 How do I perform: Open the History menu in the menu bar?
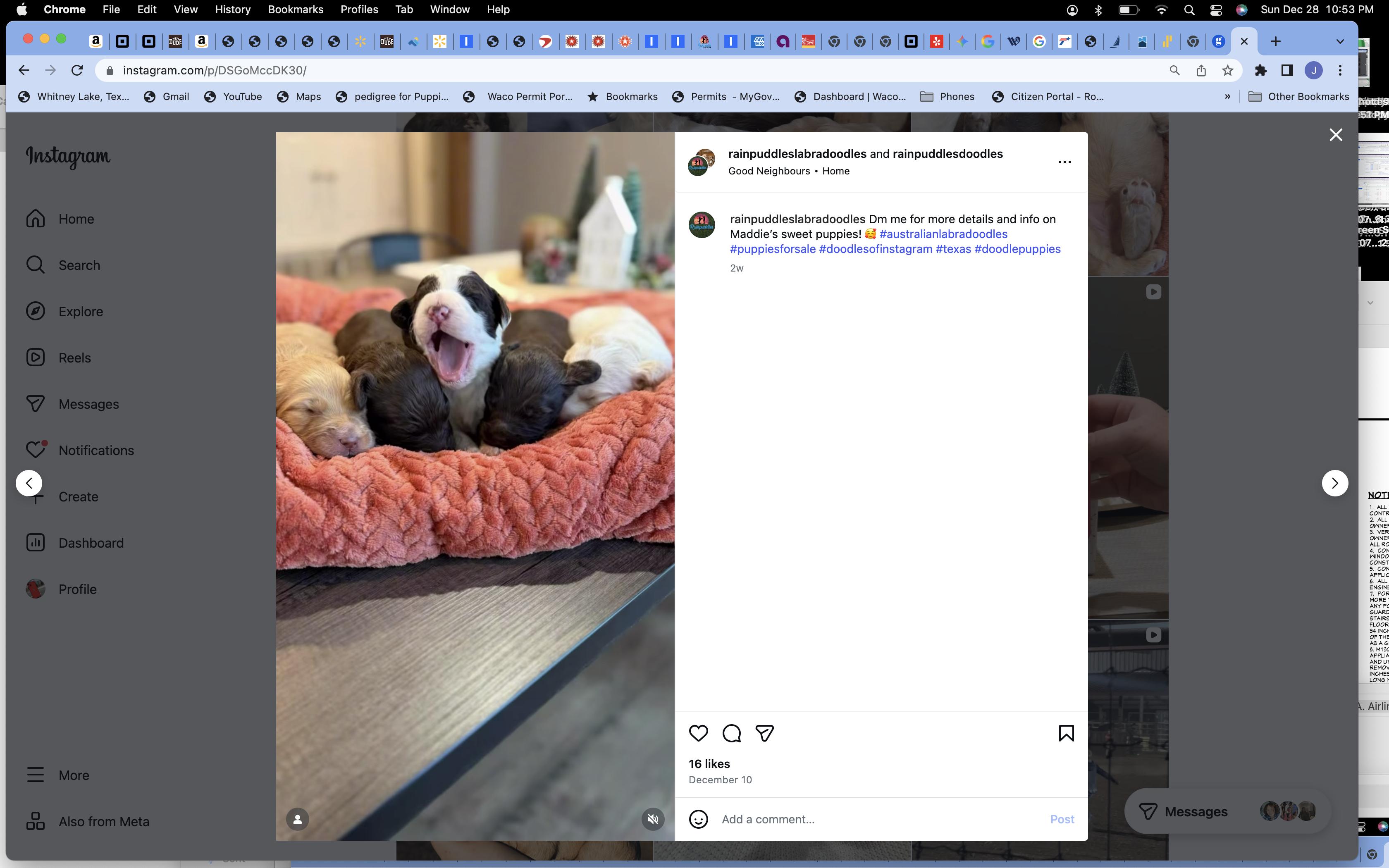click(232, 9)
